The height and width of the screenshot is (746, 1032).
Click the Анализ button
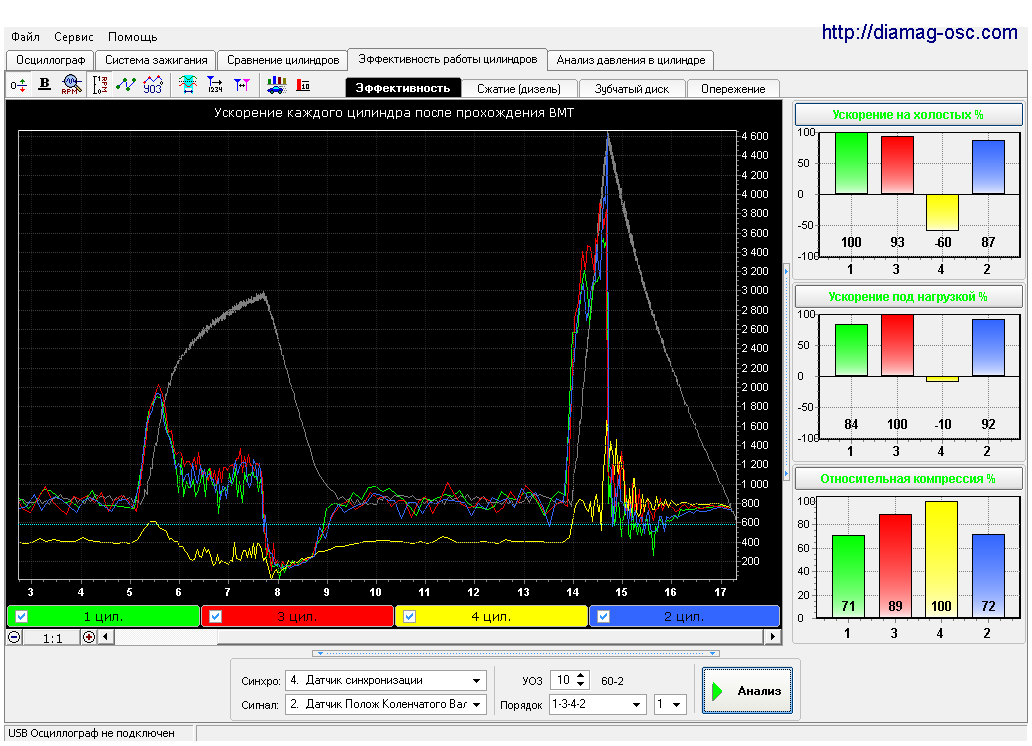coord(747,691)
